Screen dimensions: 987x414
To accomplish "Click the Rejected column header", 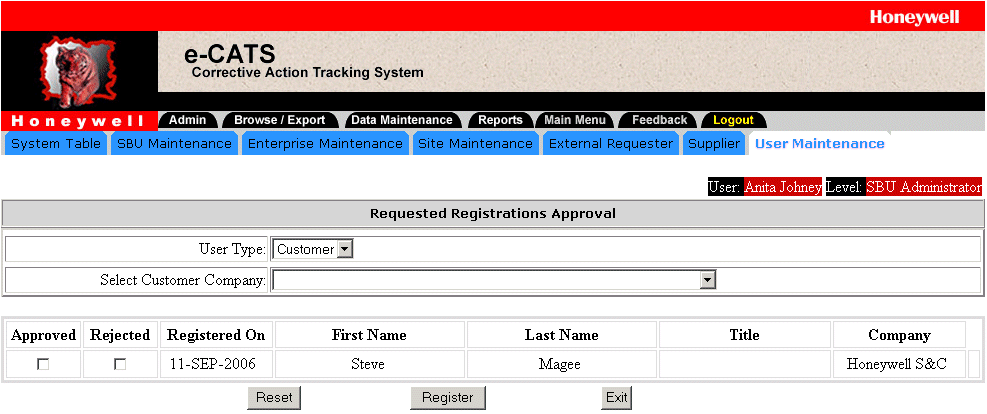I will (120, 335).
